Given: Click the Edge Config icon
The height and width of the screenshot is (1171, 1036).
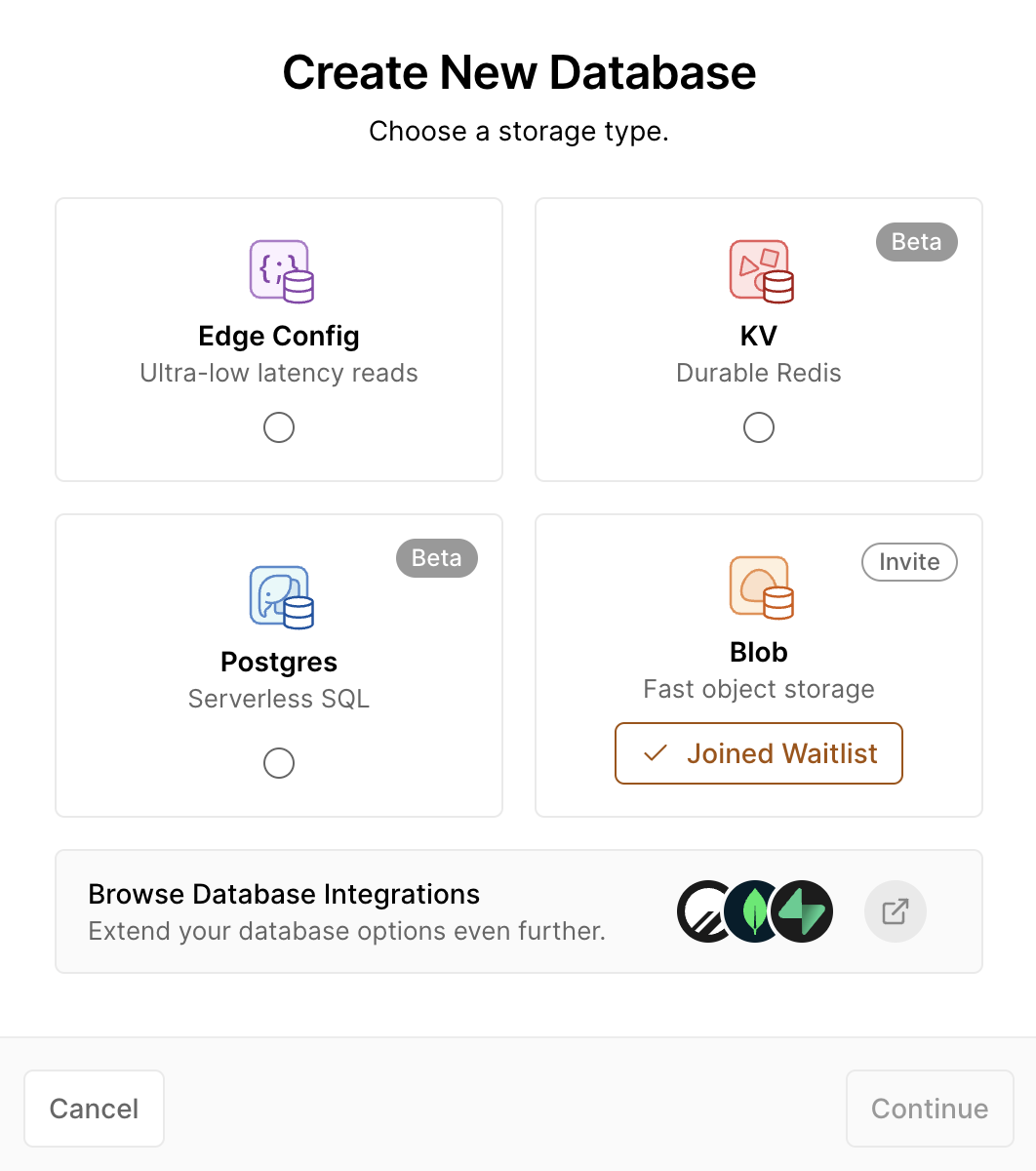Looking at the screenshot, I should point(279,271).
